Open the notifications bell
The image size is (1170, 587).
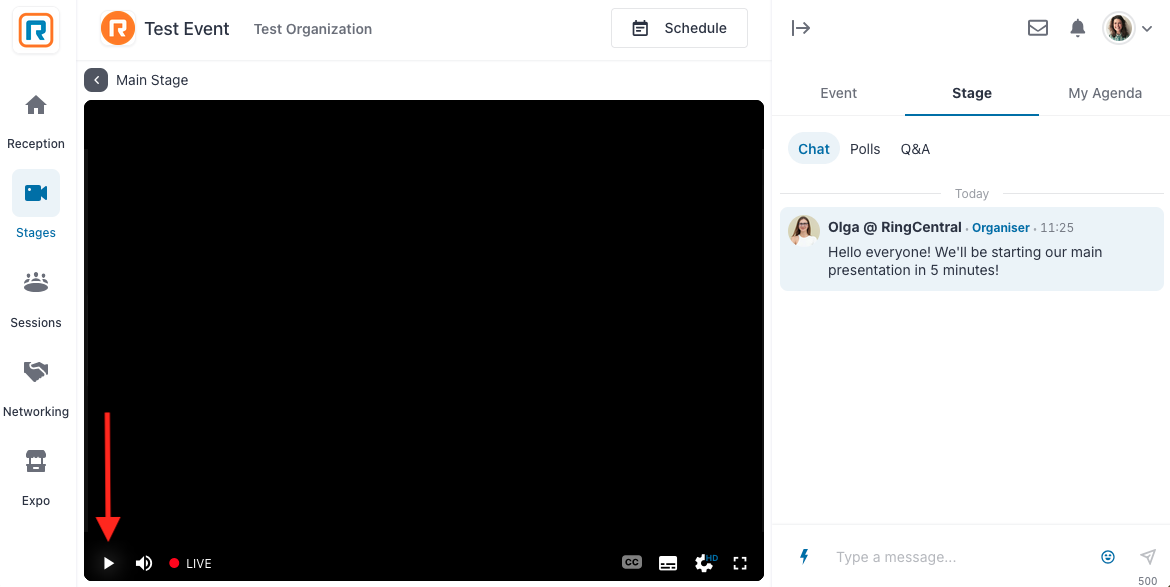1077,28
